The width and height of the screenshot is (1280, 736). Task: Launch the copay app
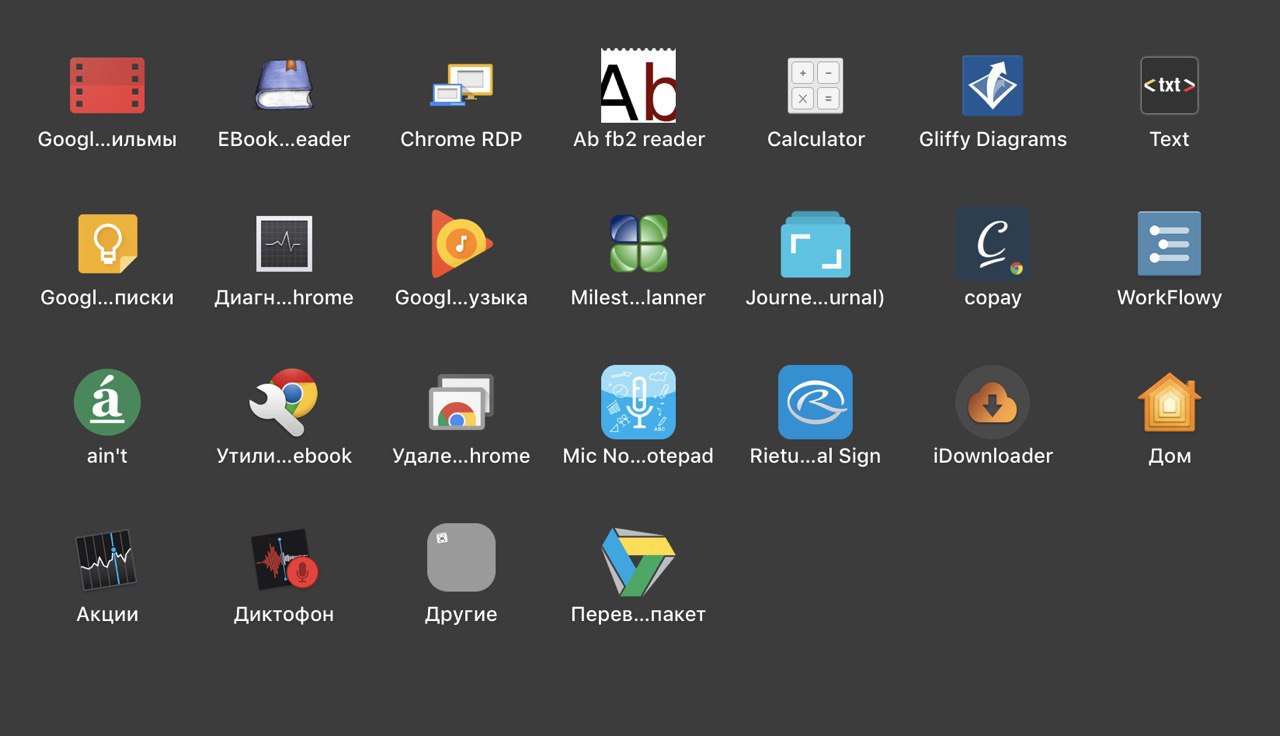[993, 244]
